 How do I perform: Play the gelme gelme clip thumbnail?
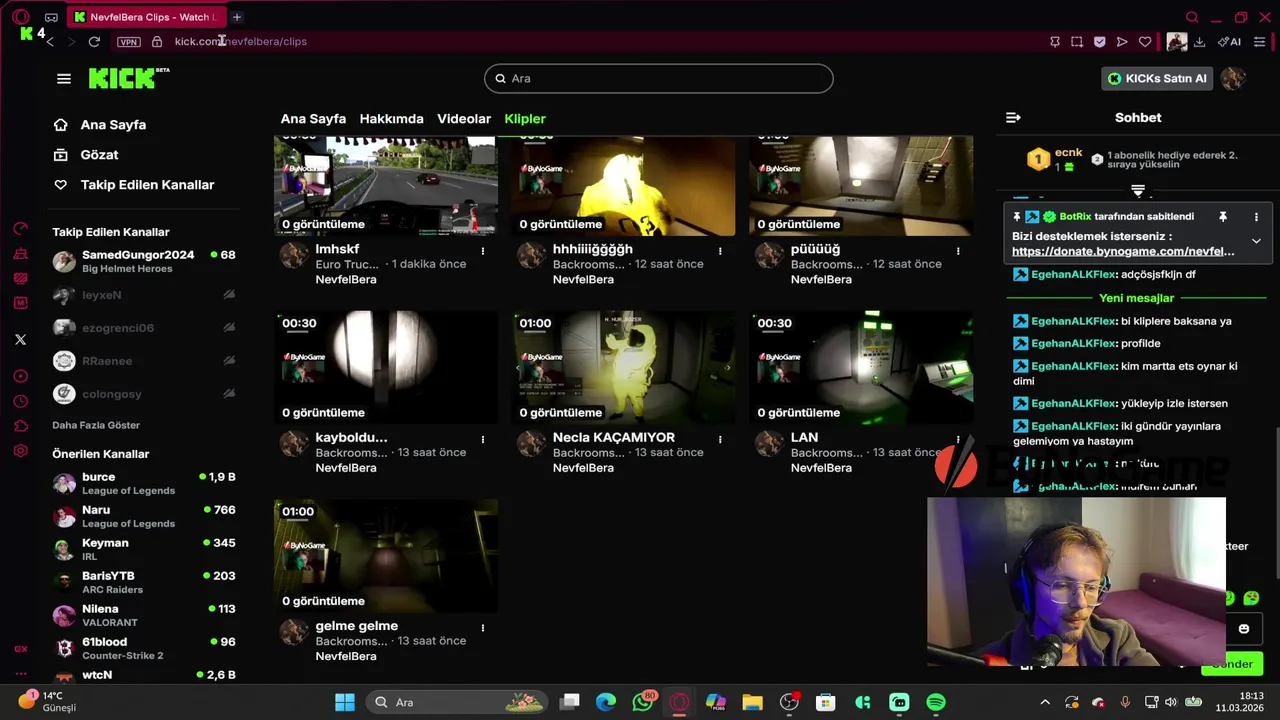386,556
